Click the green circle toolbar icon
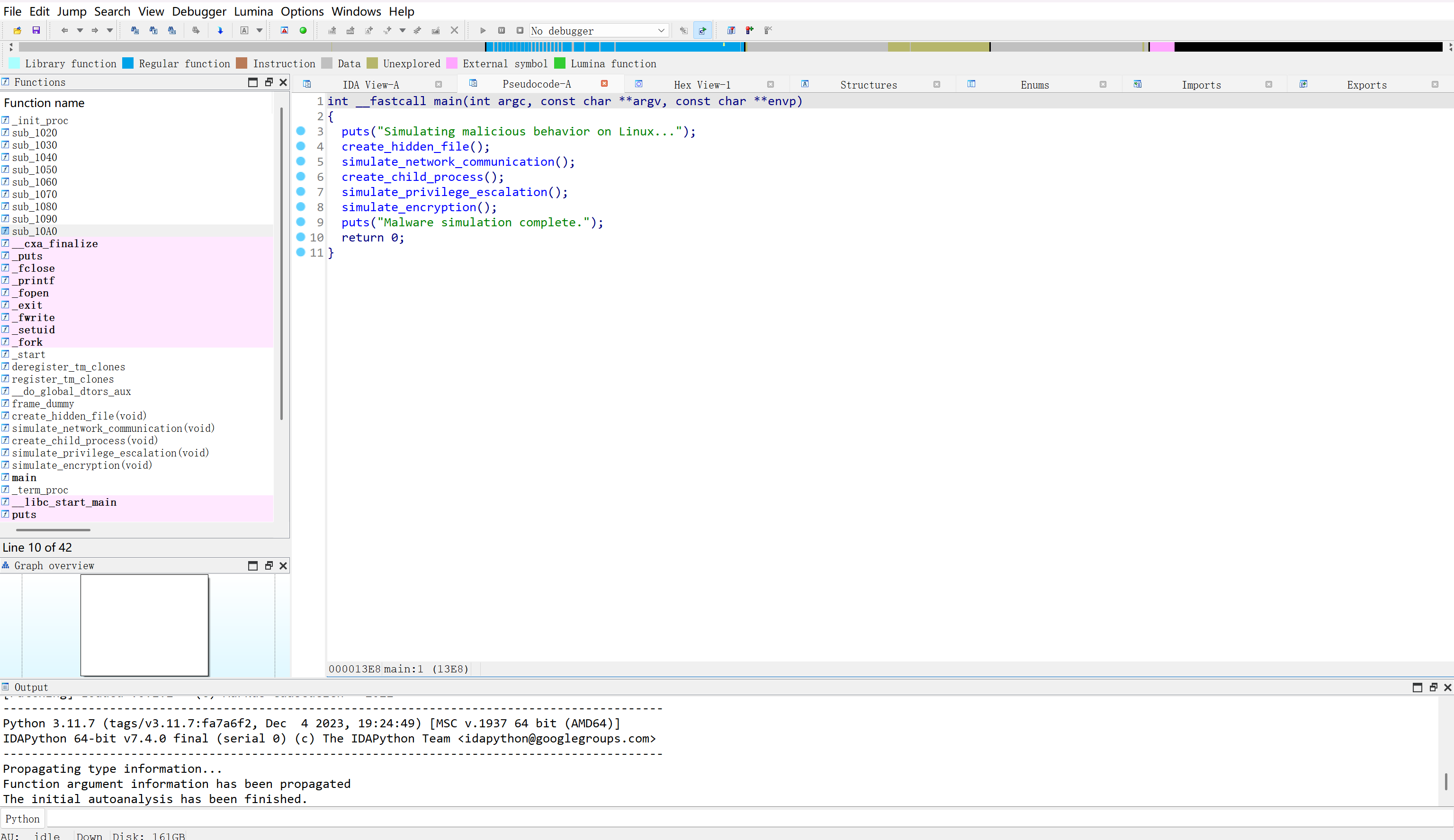1454x840 pixels. click(x=303, y=31)
